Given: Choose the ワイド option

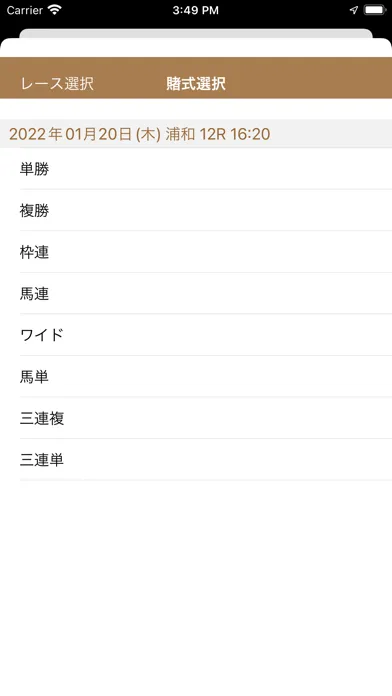Looking at the screenshot, I should (196, 335).
